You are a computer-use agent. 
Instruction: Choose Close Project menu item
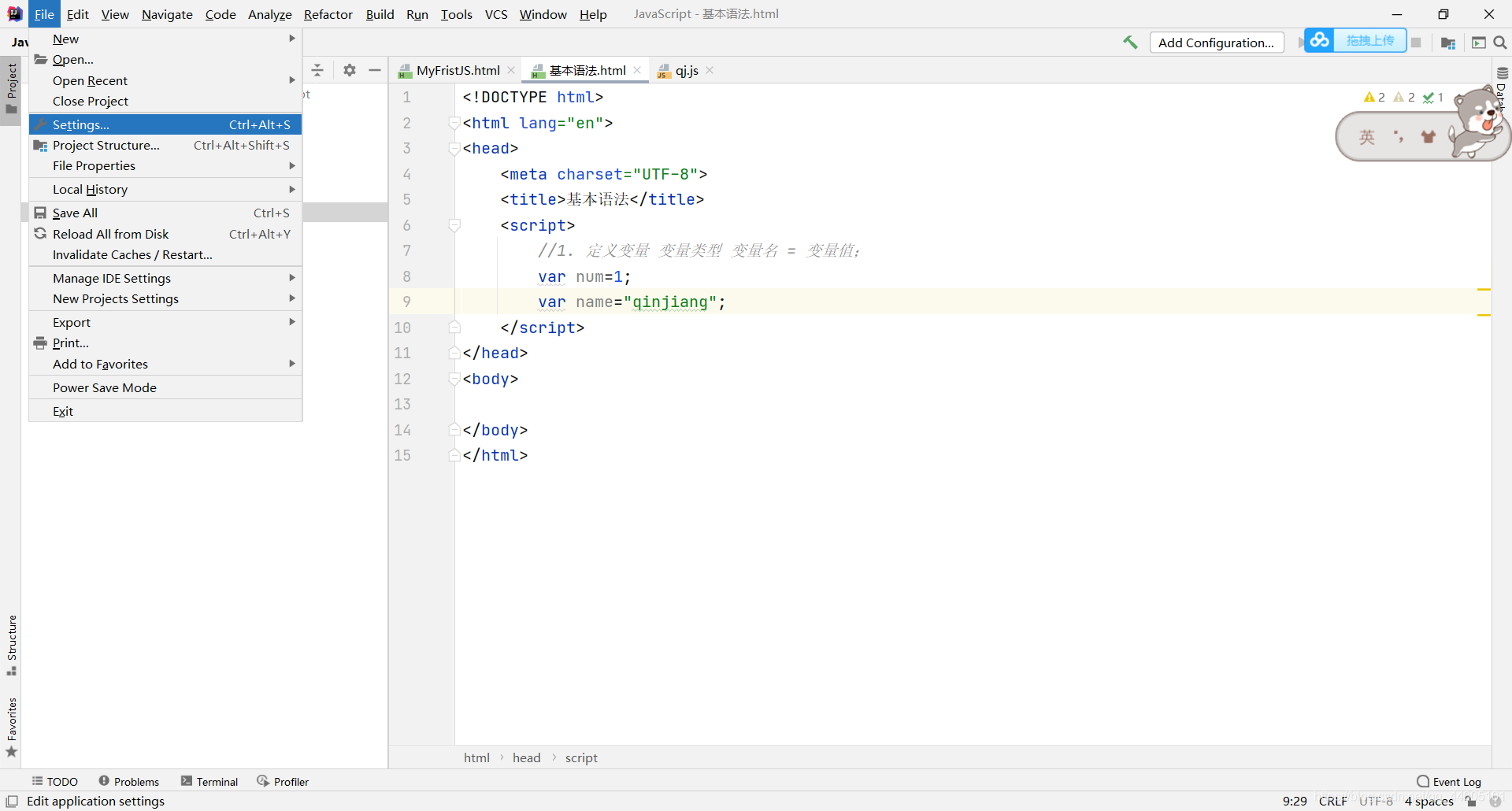pos(165,101)
